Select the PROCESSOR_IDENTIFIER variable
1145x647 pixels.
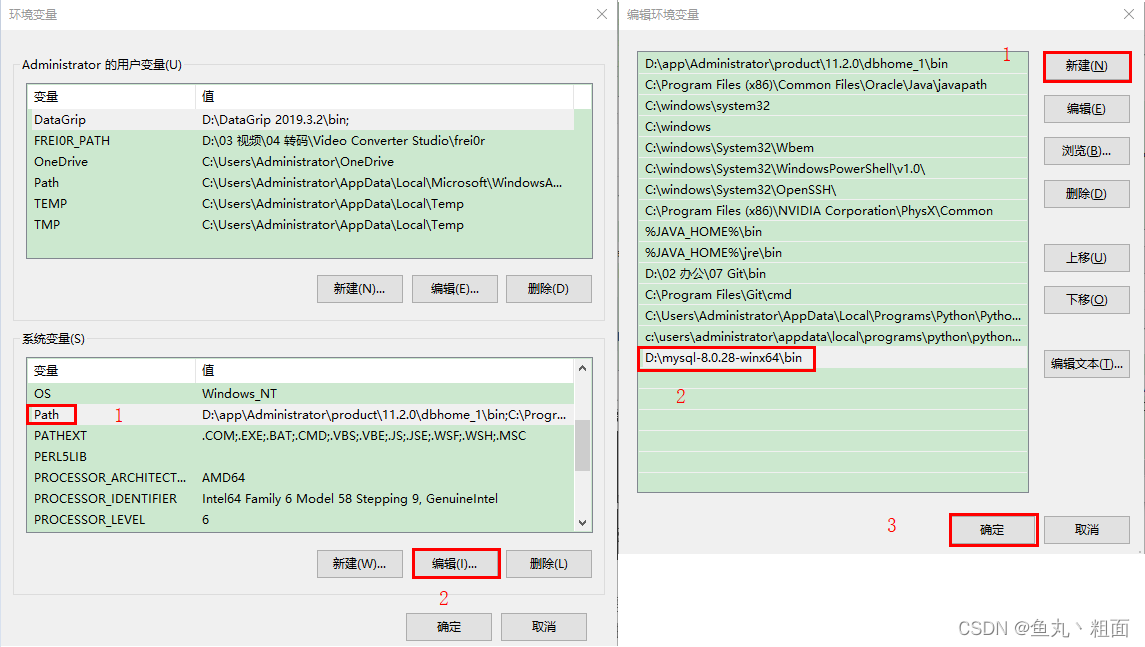(300, 499)
